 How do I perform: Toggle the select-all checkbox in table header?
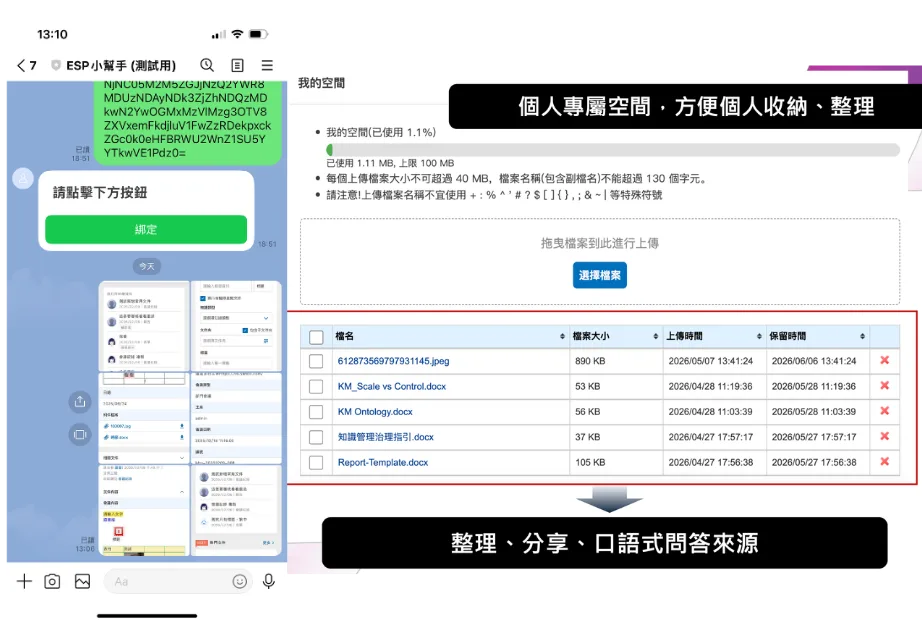(x=316, y=337)
